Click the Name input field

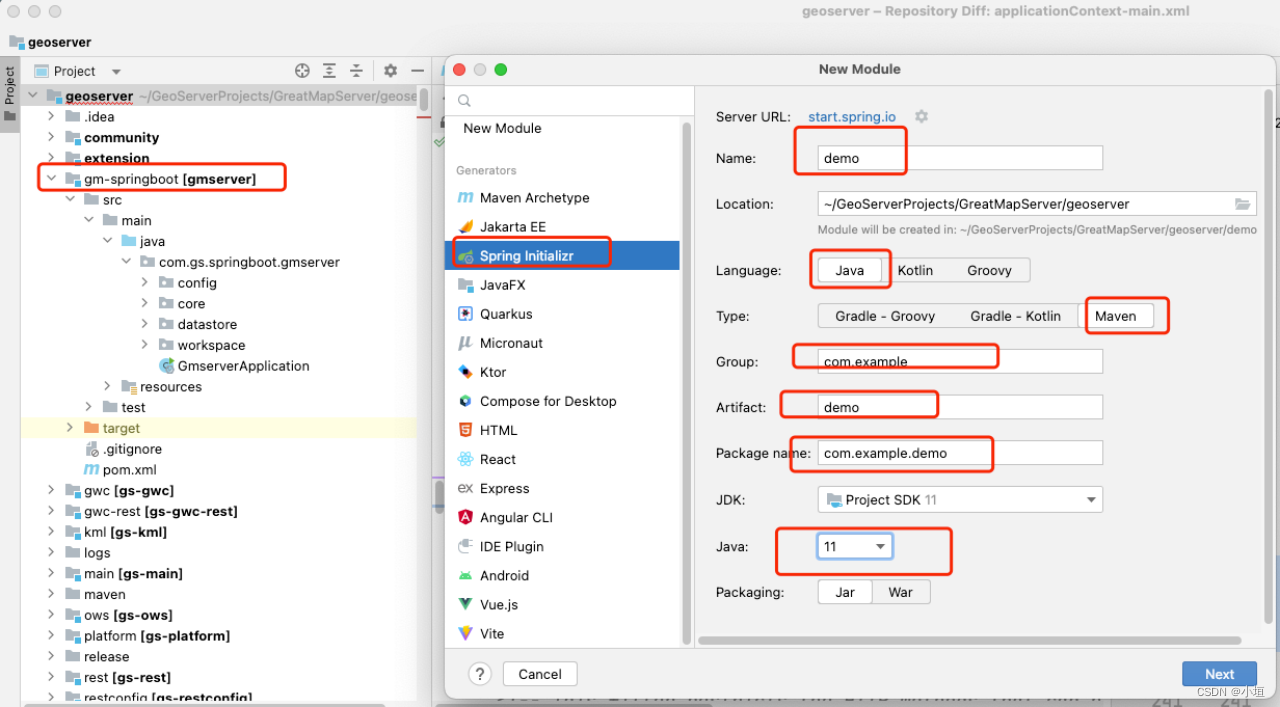(960, 158)
